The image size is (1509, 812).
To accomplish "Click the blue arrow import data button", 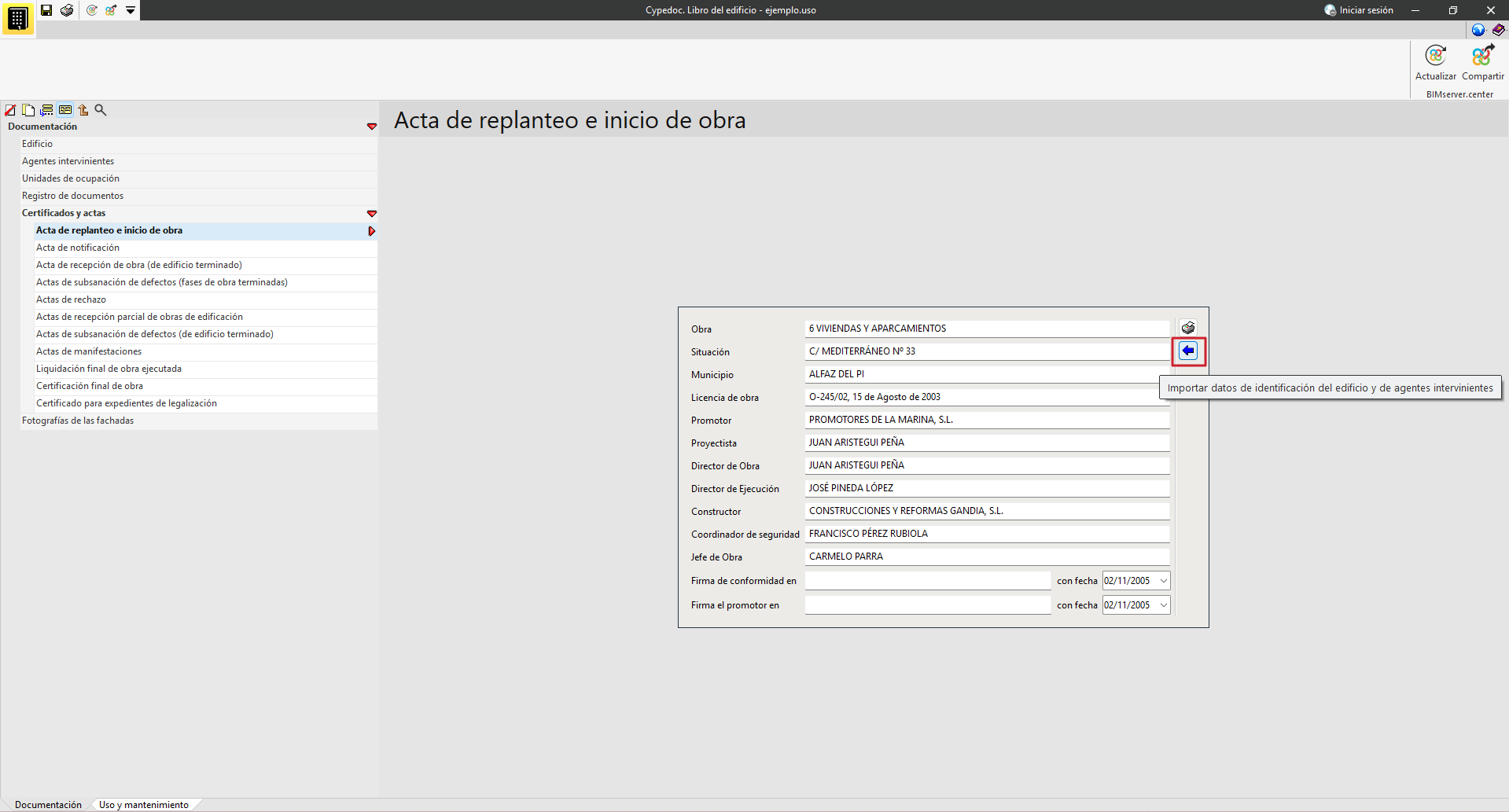I will click(1188, 351).
